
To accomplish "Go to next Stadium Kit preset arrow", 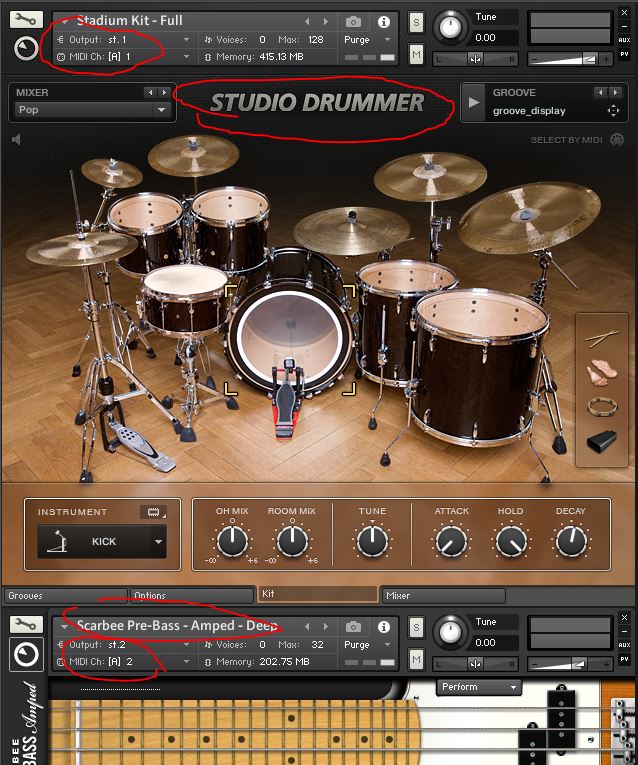I will [x=326, y=21].
